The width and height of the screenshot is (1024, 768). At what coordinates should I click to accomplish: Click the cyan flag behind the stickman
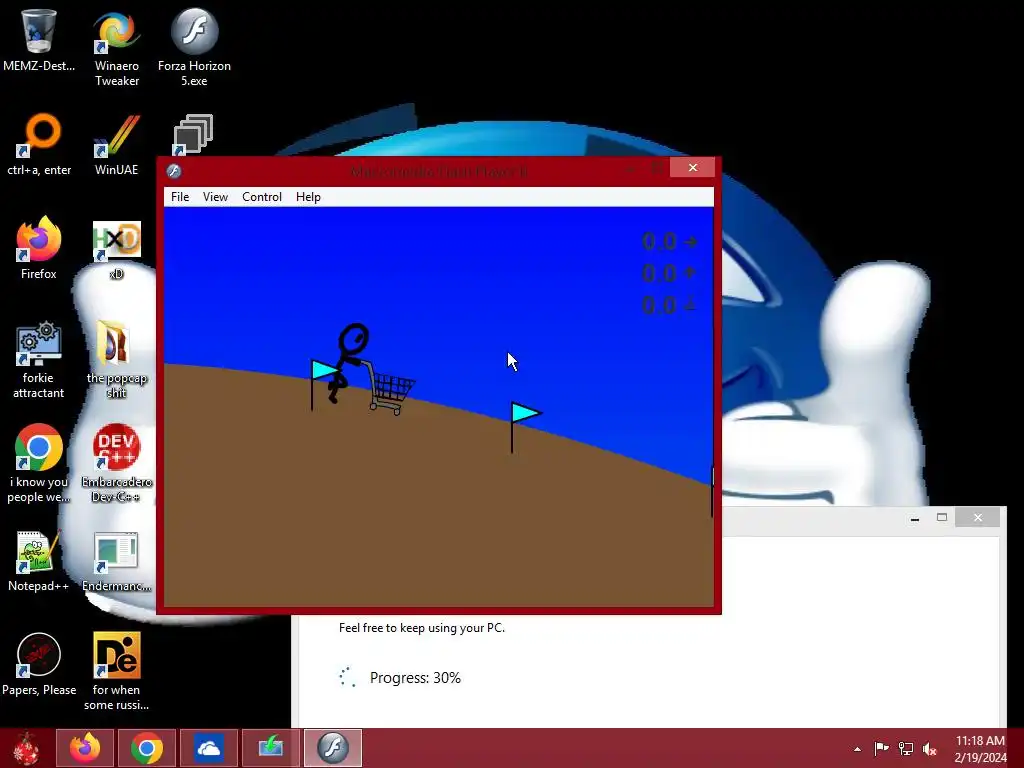(x=325, y=385)
